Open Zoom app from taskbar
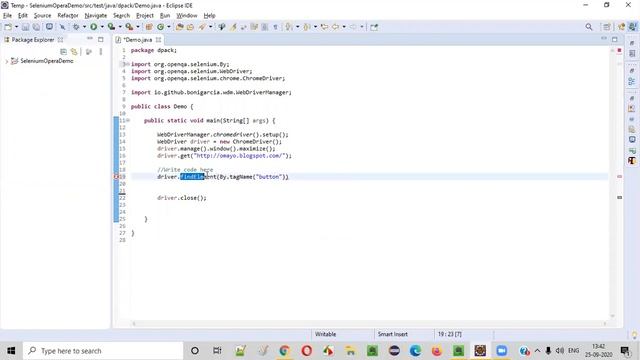 [x=502, y=351]
